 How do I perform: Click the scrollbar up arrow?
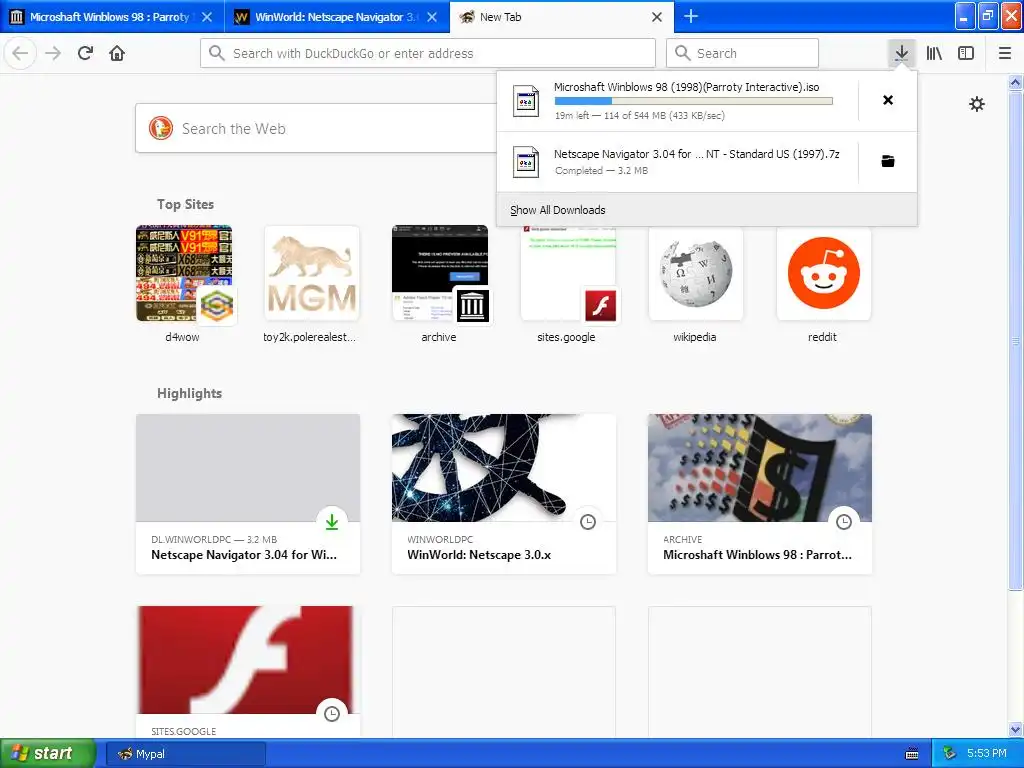pyautogui.click(x=1015, y=82)
